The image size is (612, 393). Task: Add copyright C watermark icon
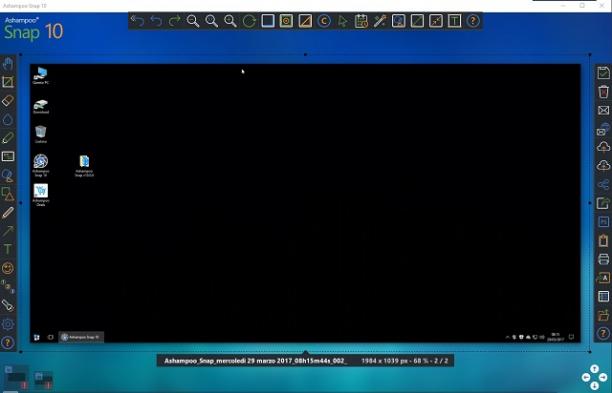(324, 21)
